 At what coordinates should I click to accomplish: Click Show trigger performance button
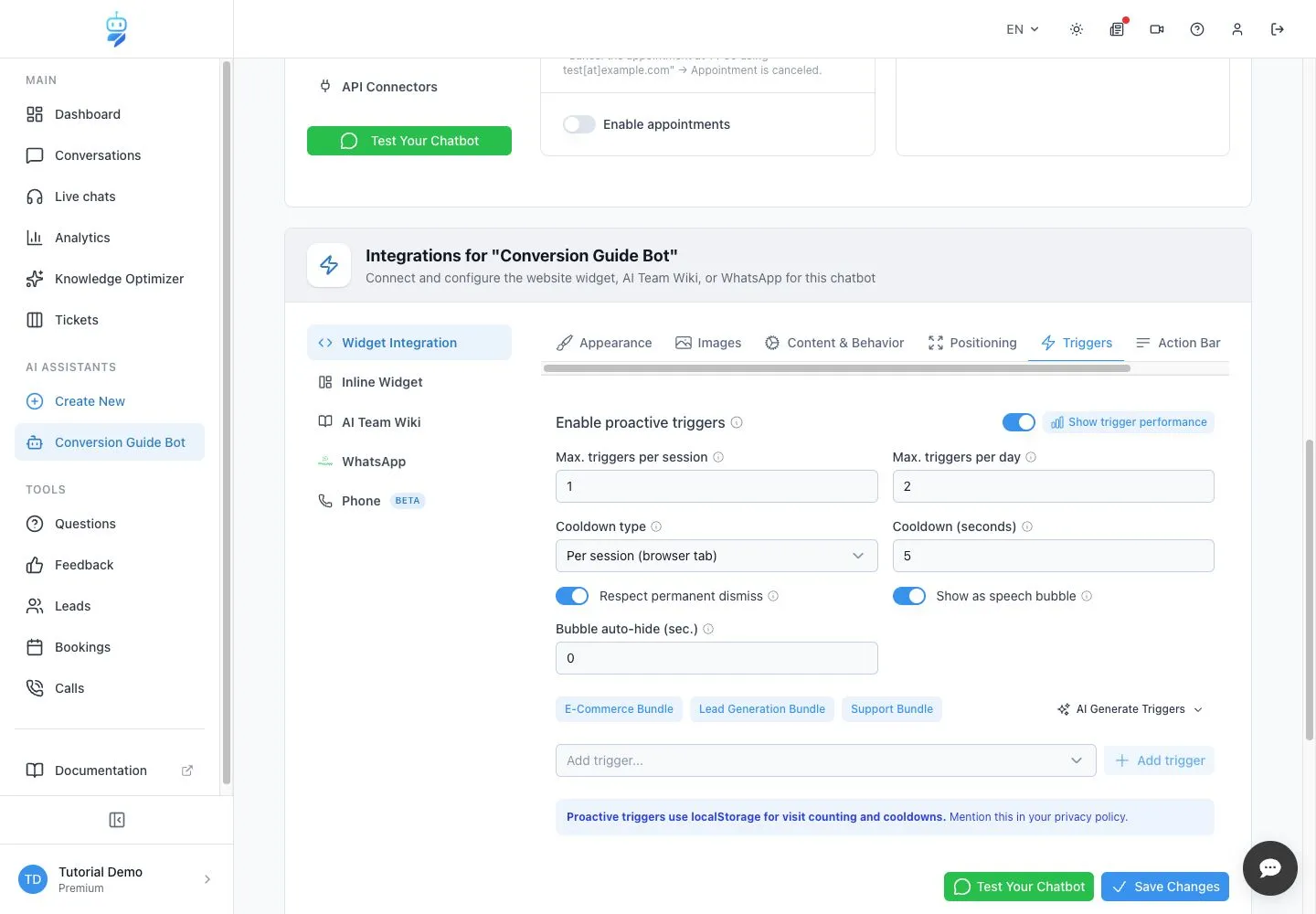1129,422
